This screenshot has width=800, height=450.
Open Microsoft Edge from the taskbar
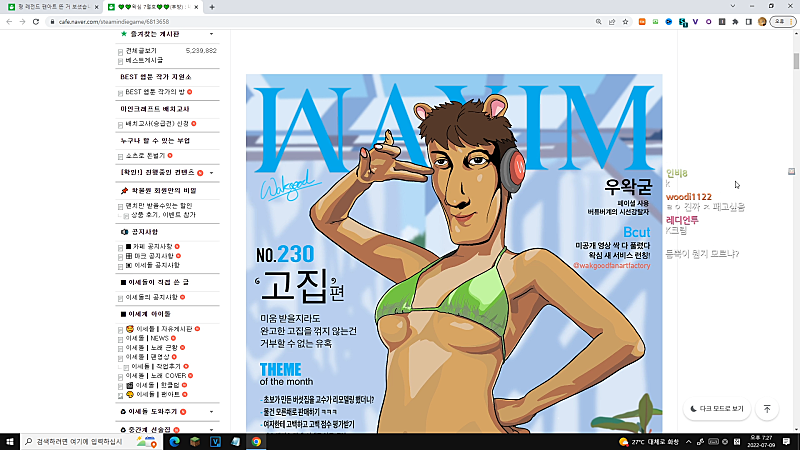click(x=173, y=441)
